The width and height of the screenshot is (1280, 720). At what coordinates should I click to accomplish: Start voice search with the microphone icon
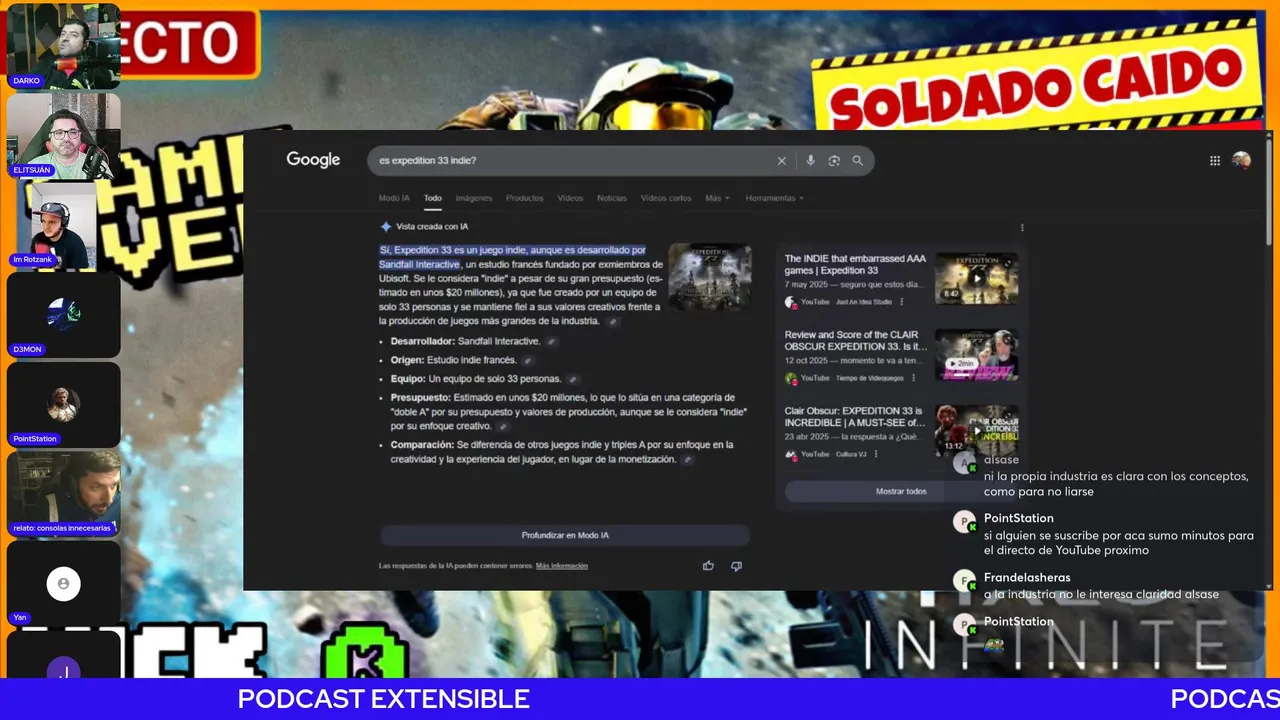pyautogui.click(x=810, y=160)
